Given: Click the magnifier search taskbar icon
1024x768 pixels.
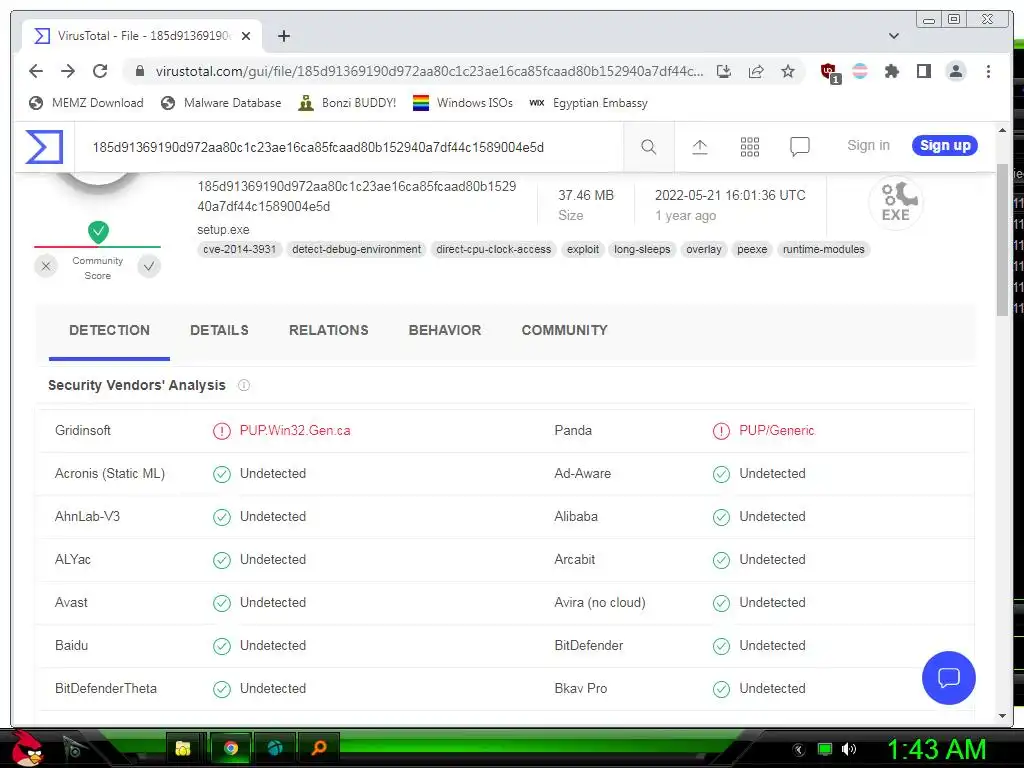Looking at the screenshot, I should [x=319, y=748].
